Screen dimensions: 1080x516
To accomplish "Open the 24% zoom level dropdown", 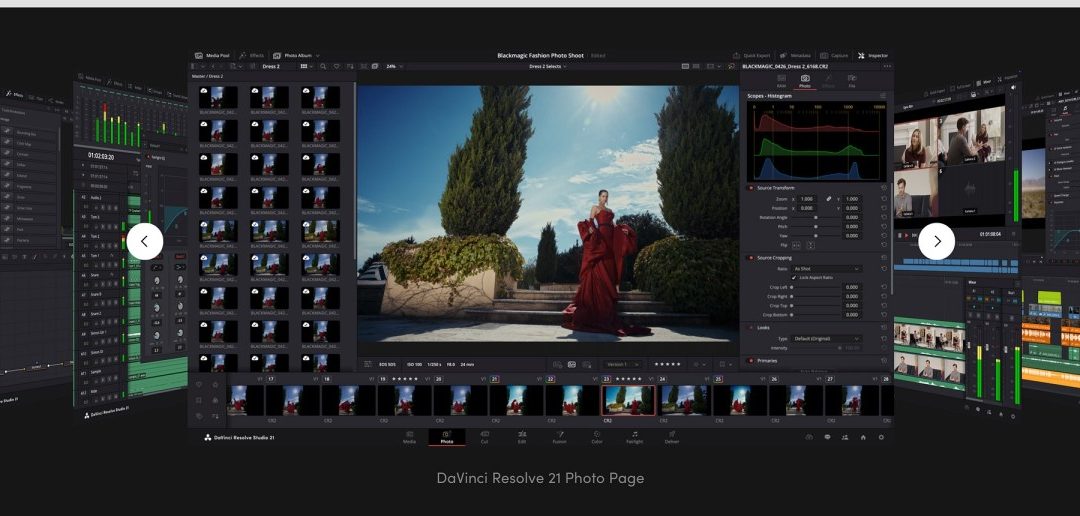I will coord(394,66).
